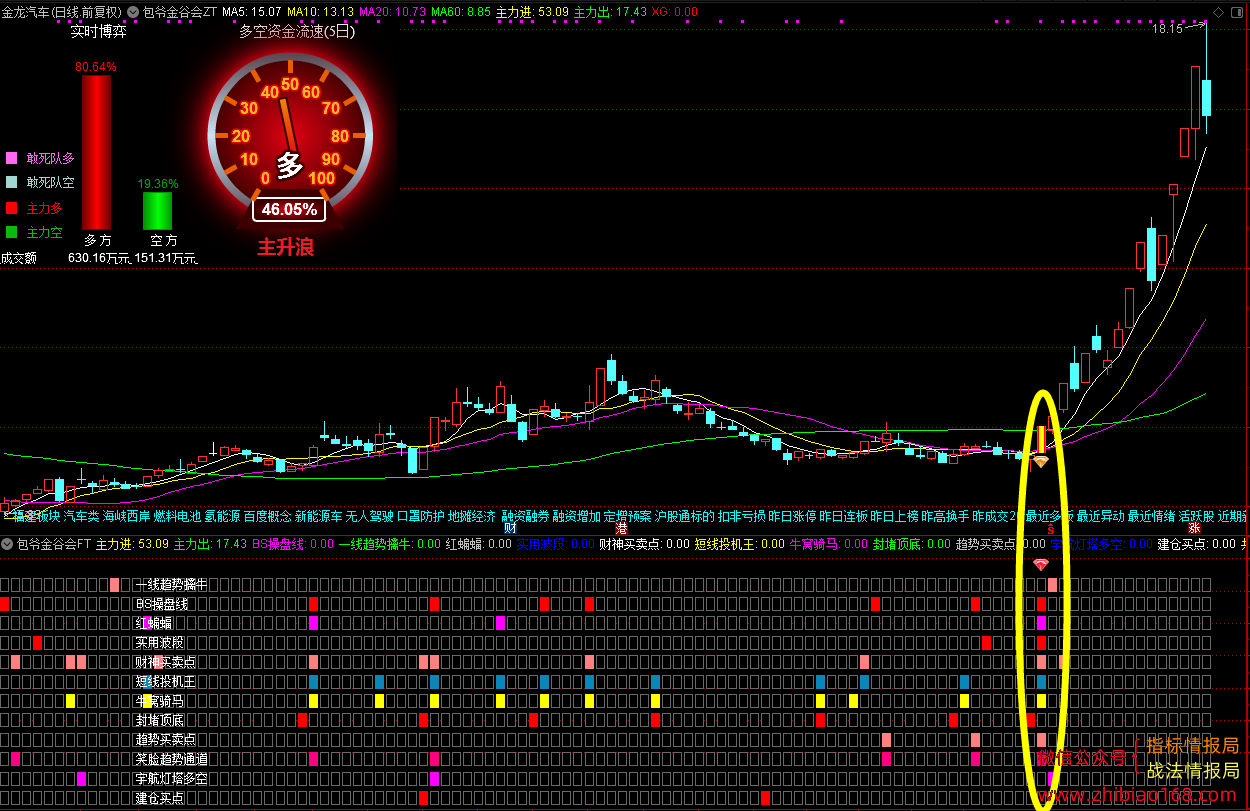Click the 一线趋势擒牛 row label in grid
This screenshot has width=1250, height=811.
pos(171,584)
